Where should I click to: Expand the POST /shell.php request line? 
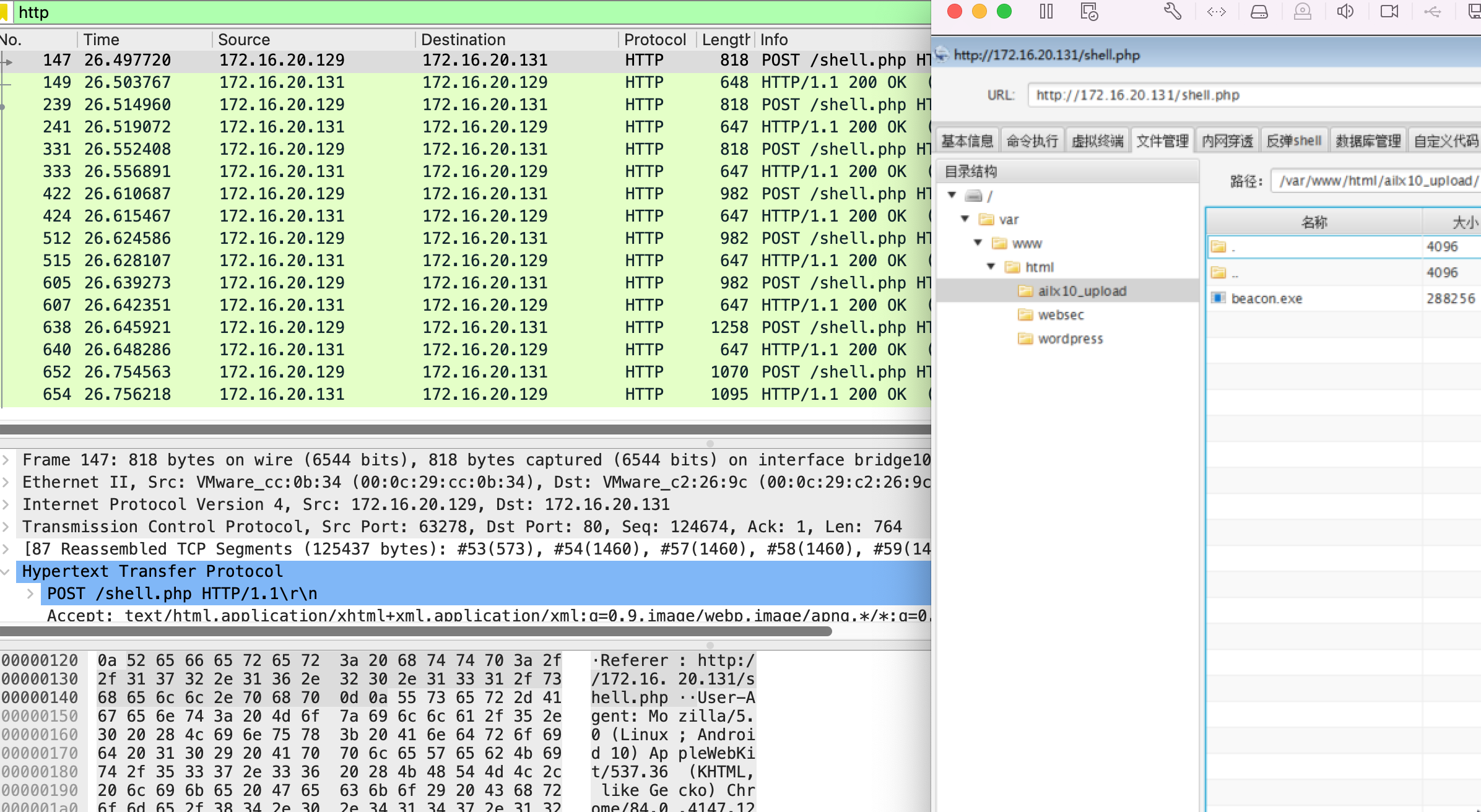coord(30,594)
